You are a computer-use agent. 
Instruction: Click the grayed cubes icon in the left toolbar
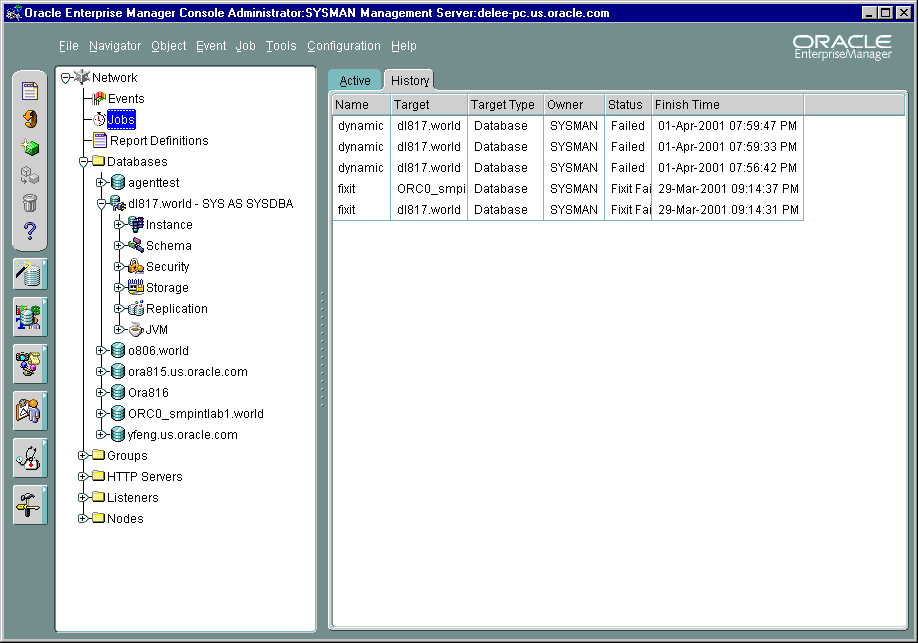(x=30, y=175)
